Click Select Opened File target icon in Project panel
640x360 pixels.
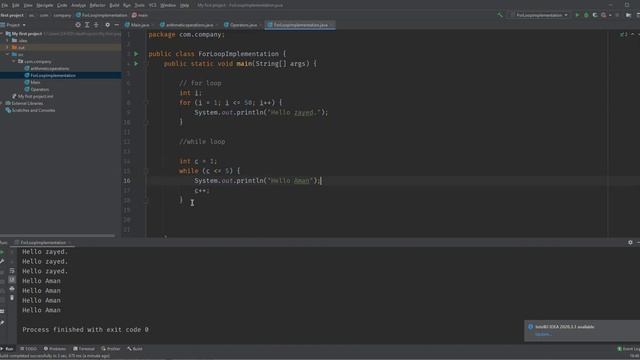(x=78, y=25)
